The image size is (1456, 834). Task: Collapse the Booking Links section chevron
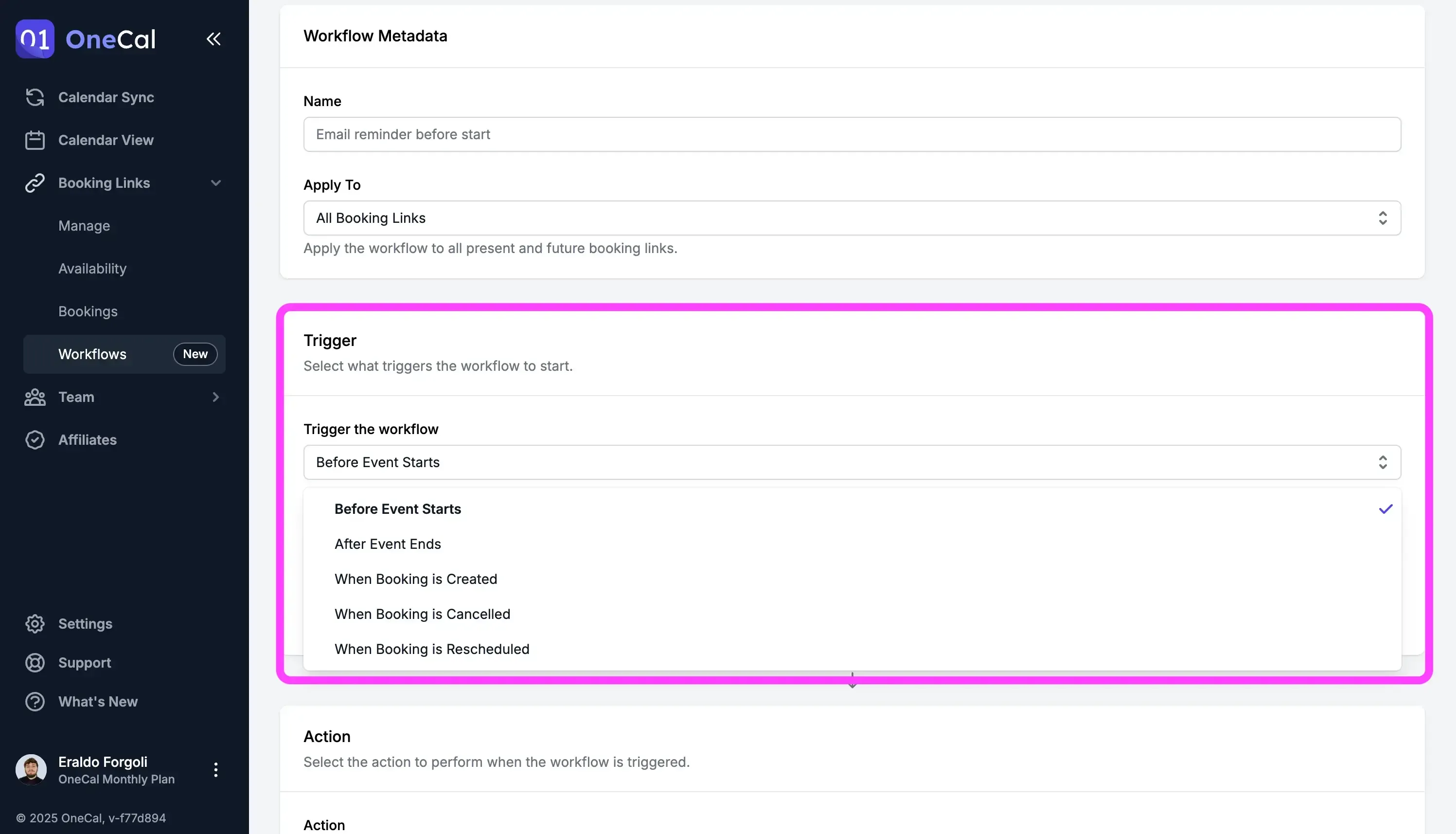[216, 183]
